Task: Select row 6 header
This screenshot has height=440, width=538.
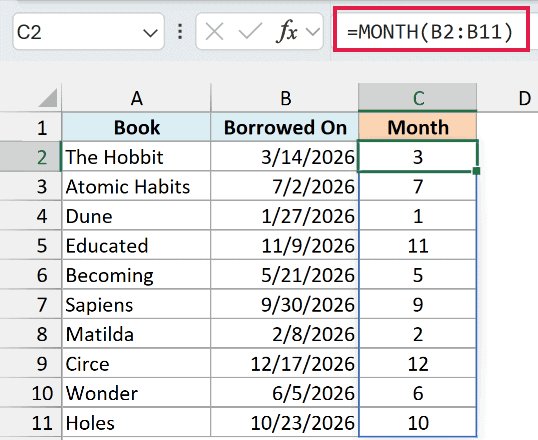Action: point(31,274)
